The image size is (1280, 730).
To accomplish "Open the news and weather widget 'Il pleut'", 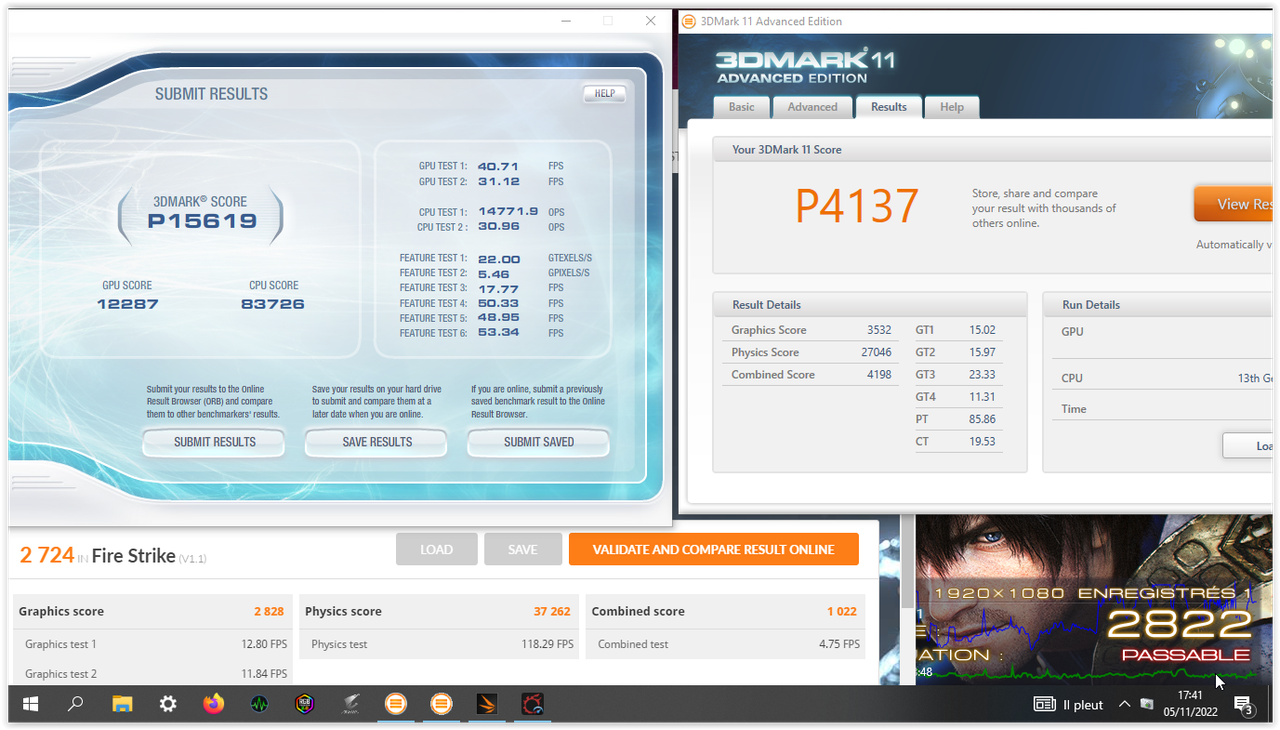I will [1068, 704].
